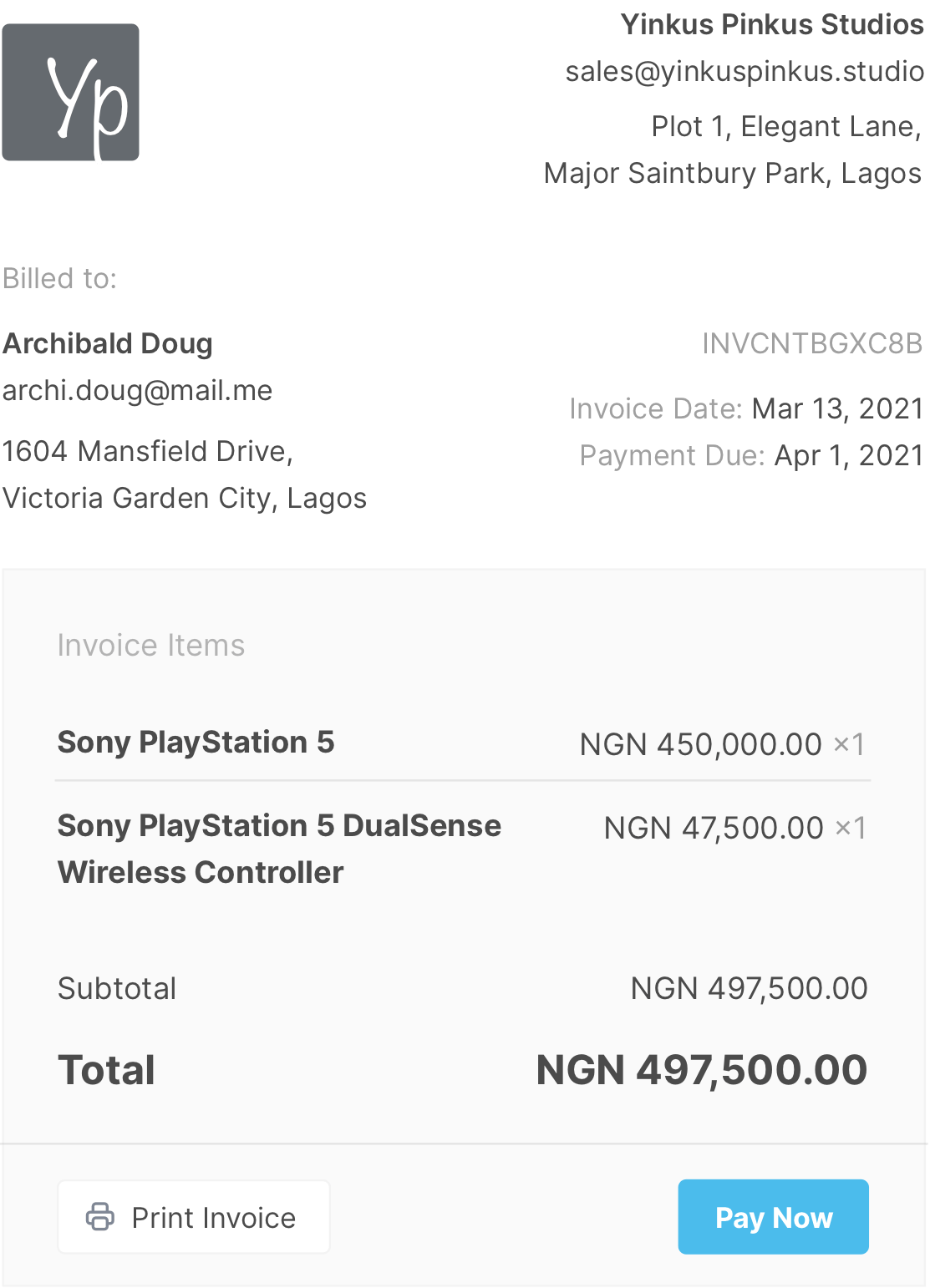Click the Sony PlayStation 5 item name
Viewport: 930px width, 1288px height.
click(x=196, y=742)
